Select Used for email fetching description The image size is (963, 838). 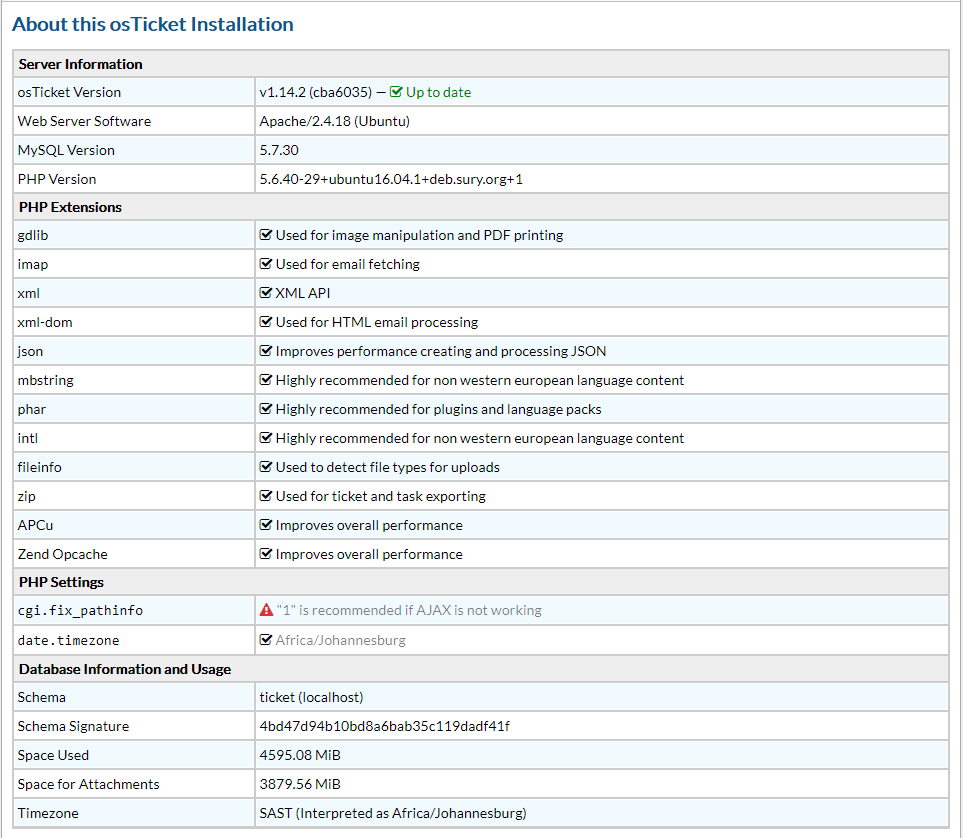(x=348, y=264)
